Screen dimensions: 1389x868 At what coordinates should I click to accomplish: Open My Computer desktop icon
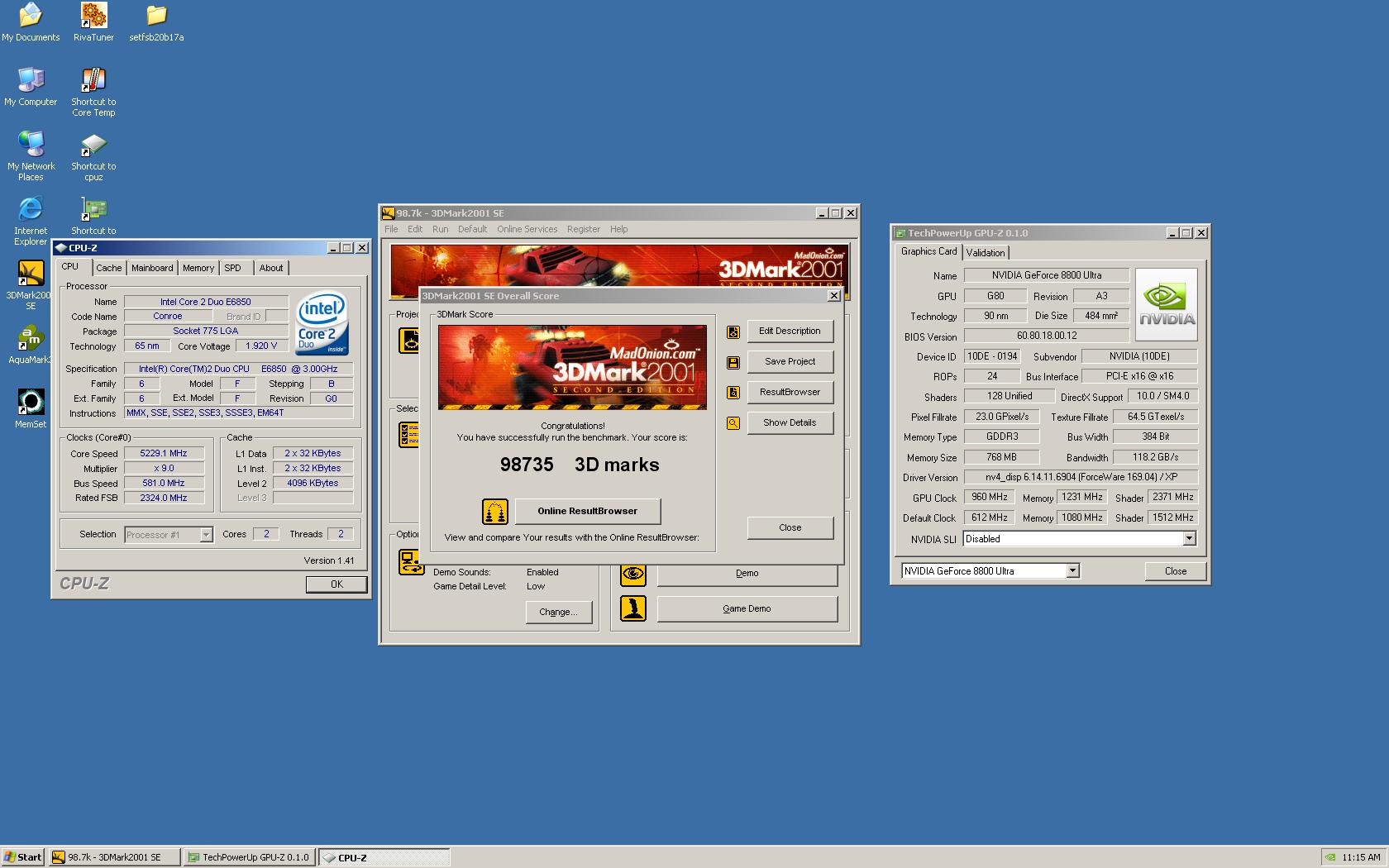[x=31, y=87]
